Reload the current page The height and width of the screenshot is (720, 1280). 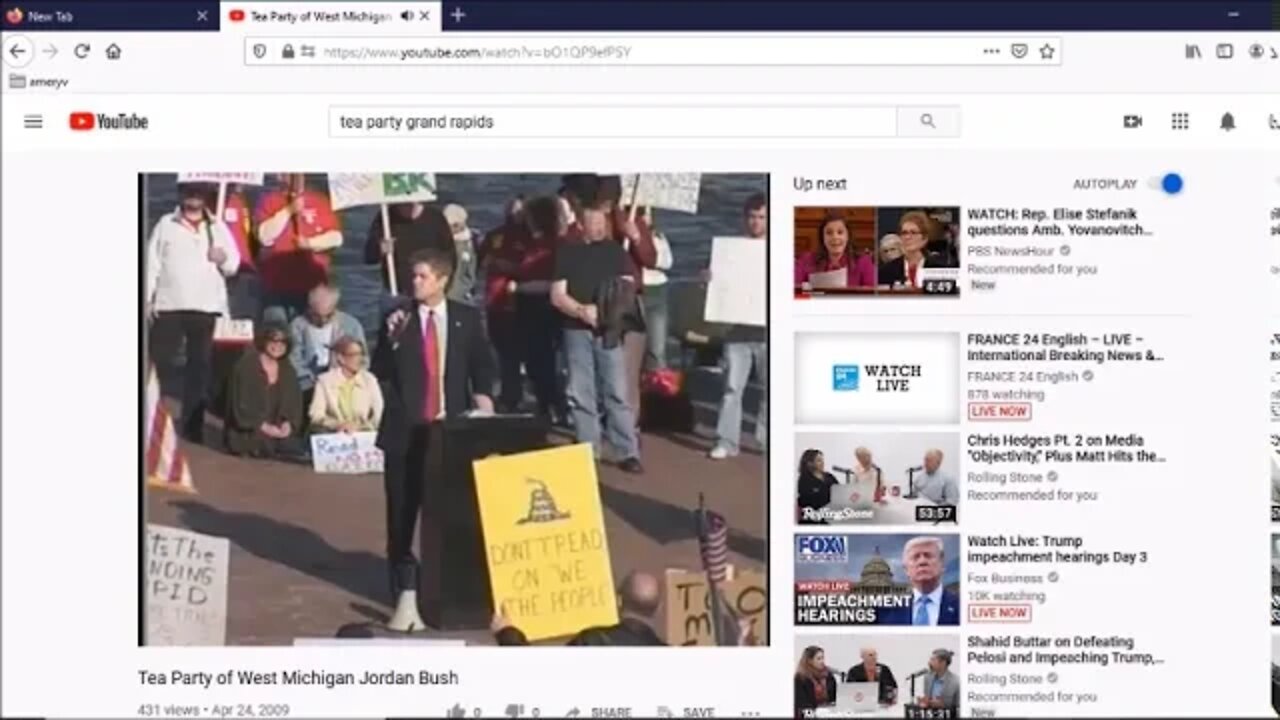pyautogui.click(x=82, y=51)
